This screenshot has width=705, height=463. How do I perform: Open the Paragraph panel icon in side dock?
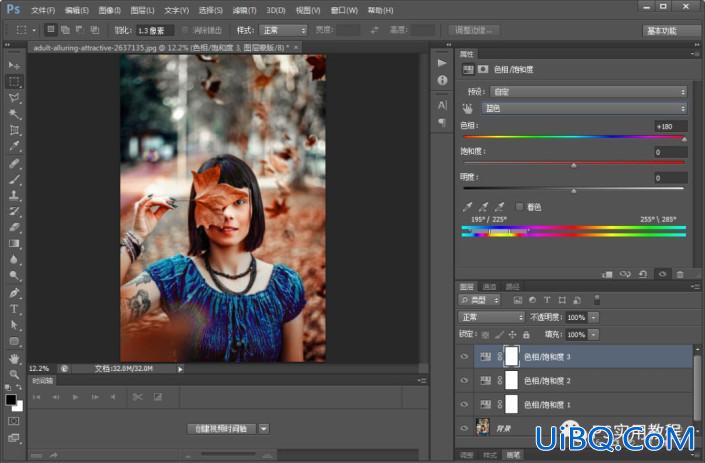point(442,122)
